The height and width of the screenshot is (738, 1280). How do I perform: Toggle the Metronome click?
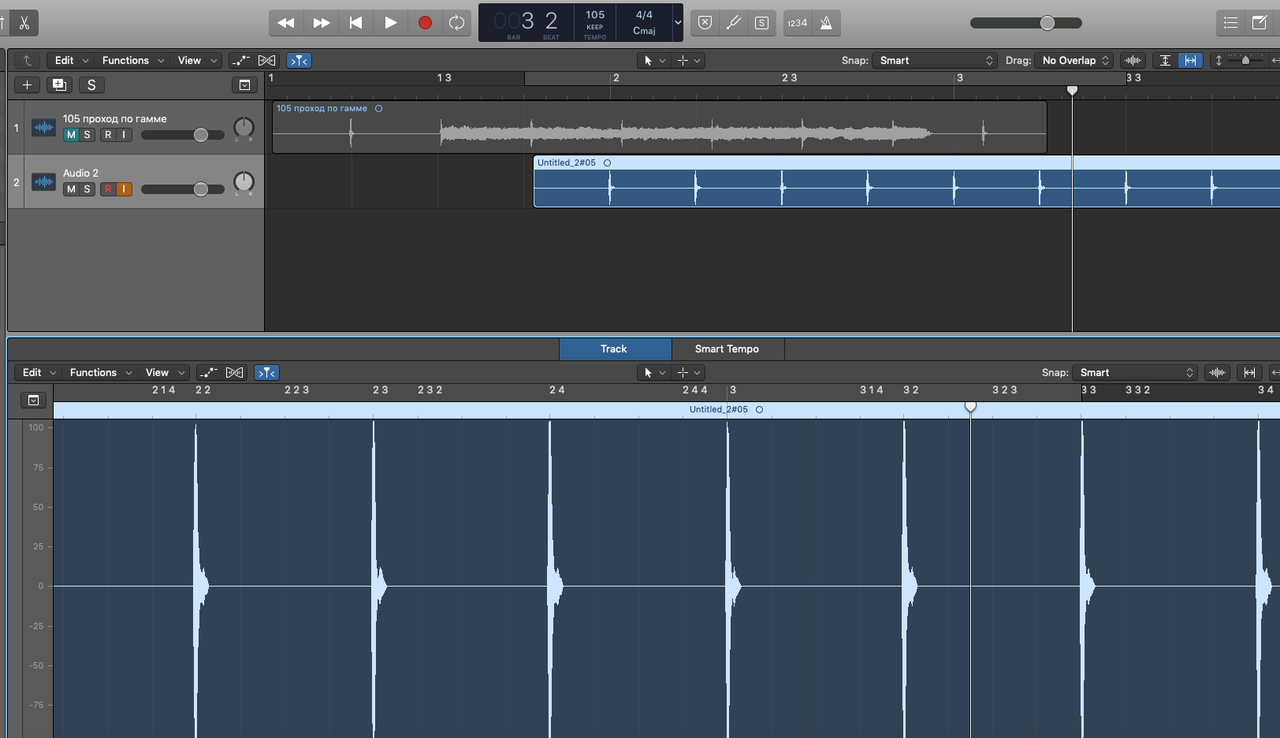click(x=826, y=22)
